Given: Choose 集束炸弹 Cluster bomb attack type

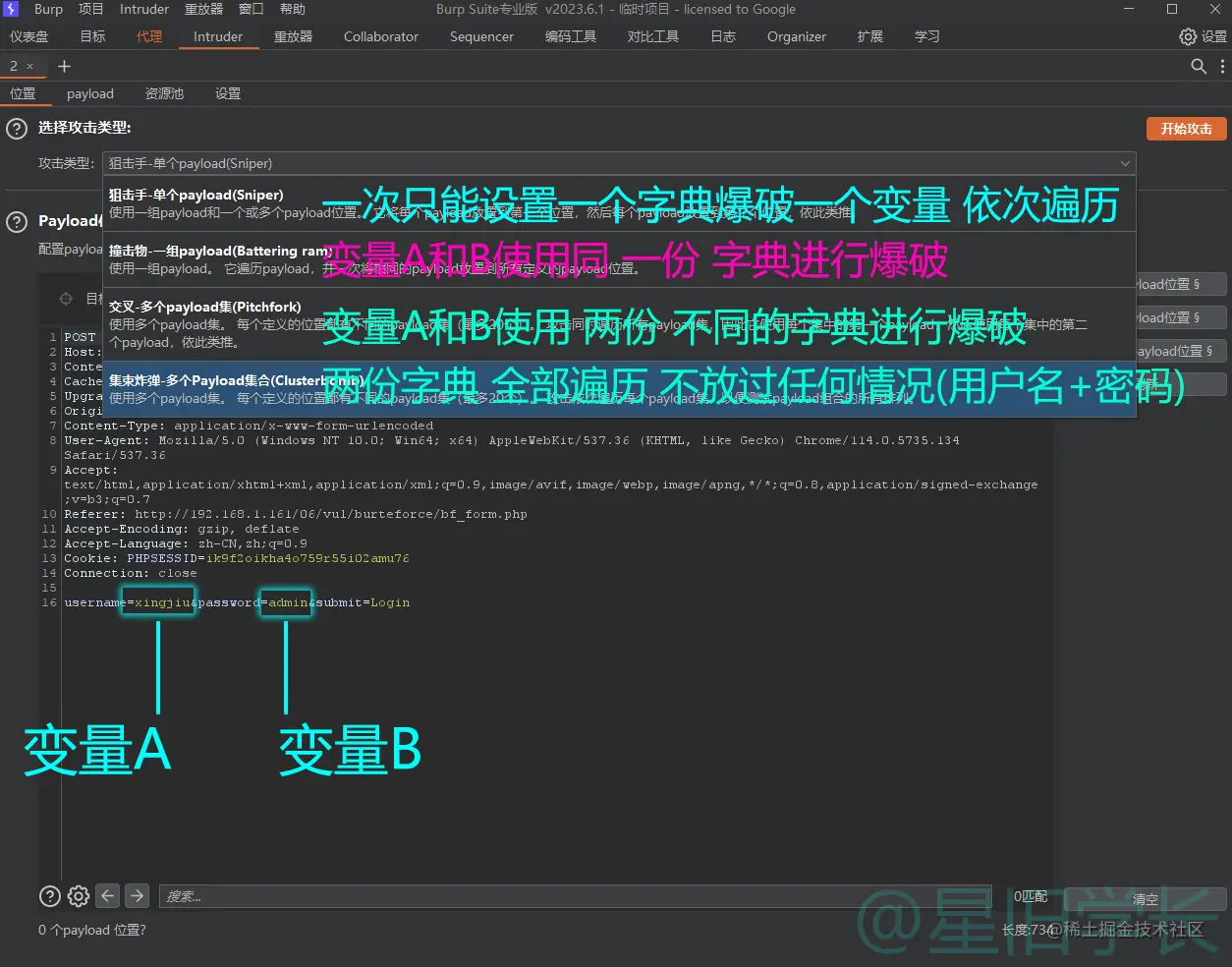Looking at the screenshot, I should click(620, 389).
